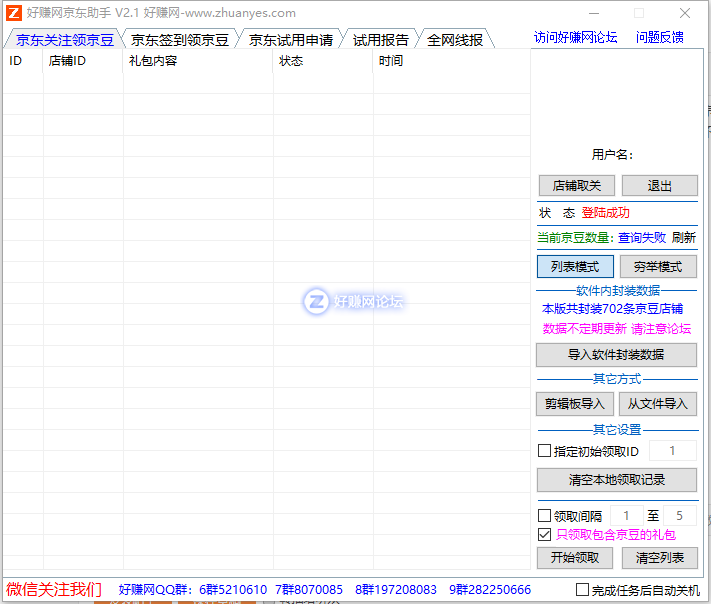Click 微信关注我们 red text
The height and width of the screenshot is (604, 711).
click(x=54, y=589)
